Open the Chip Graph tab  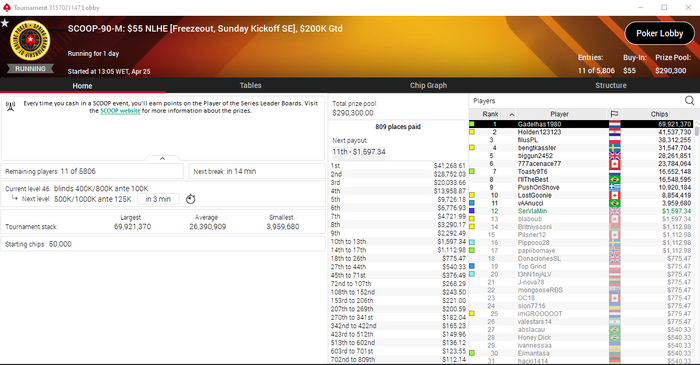(x=428, y=85)
